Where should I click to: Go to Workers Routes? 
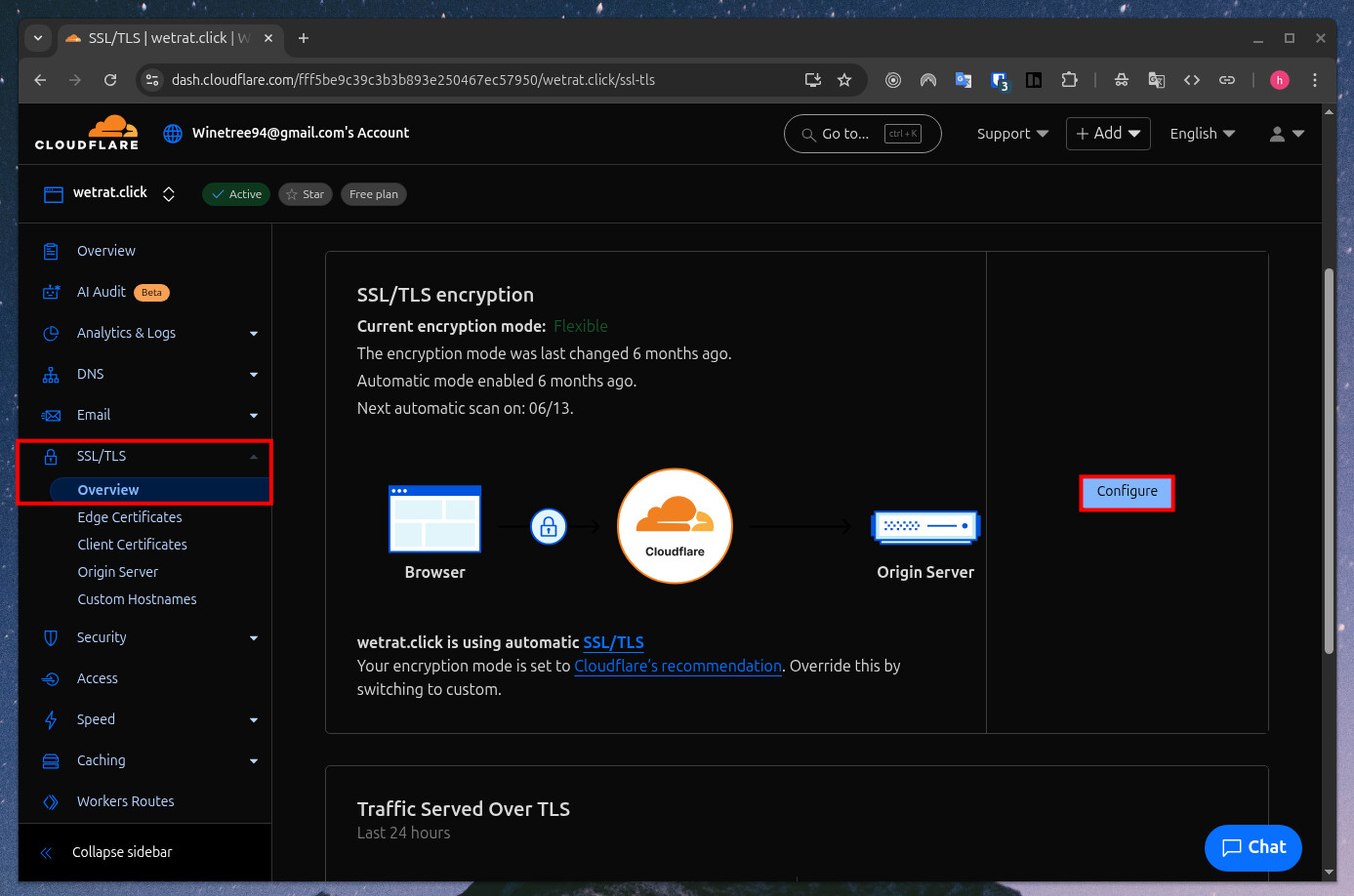(x=126, y=801)
